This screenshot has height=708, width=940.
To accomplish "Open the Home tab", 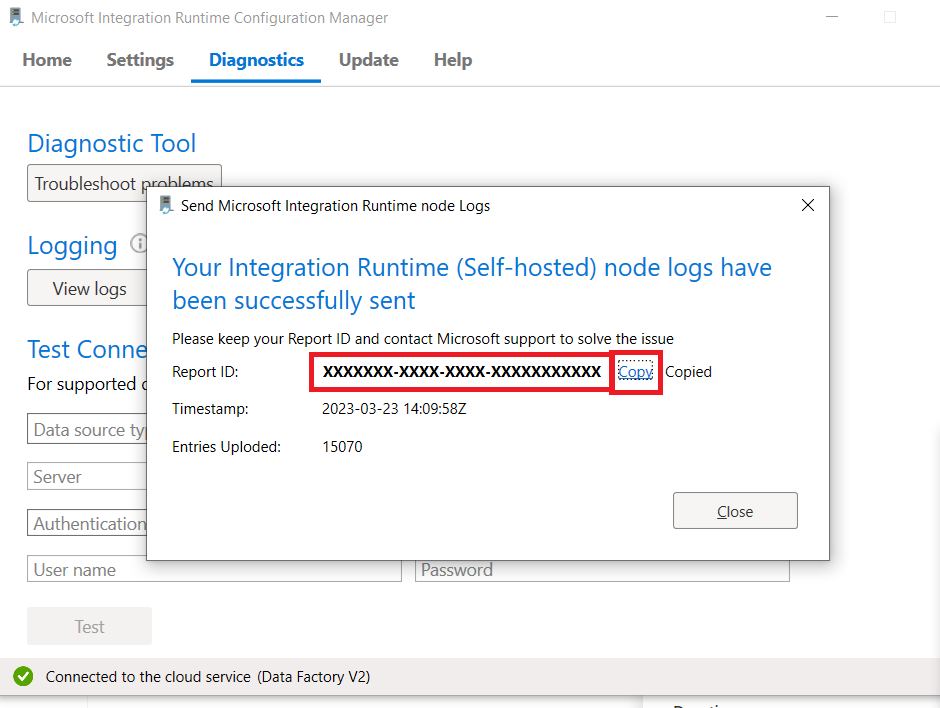I will pyautogui.click(x=47, y=60).
